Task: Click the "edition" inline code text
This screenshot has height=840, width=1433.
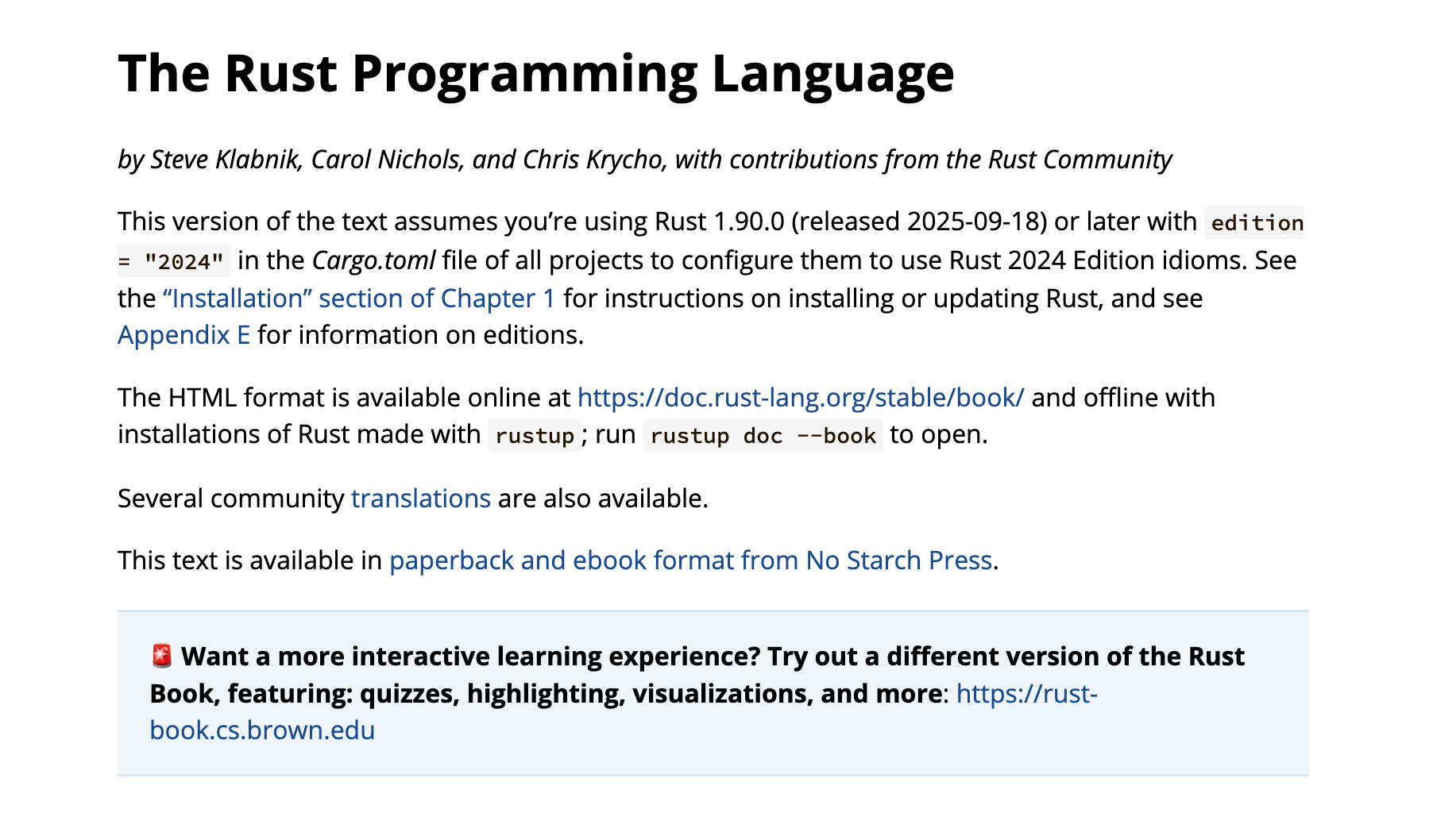Action: click(x=1257, y=222)
